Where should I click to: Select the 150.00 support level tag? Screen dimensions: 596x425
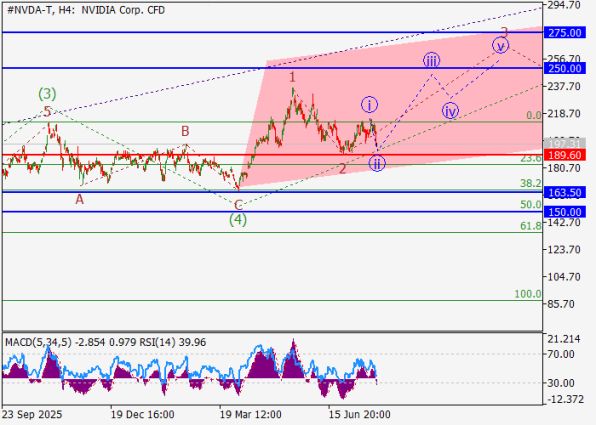coord(564,212)
